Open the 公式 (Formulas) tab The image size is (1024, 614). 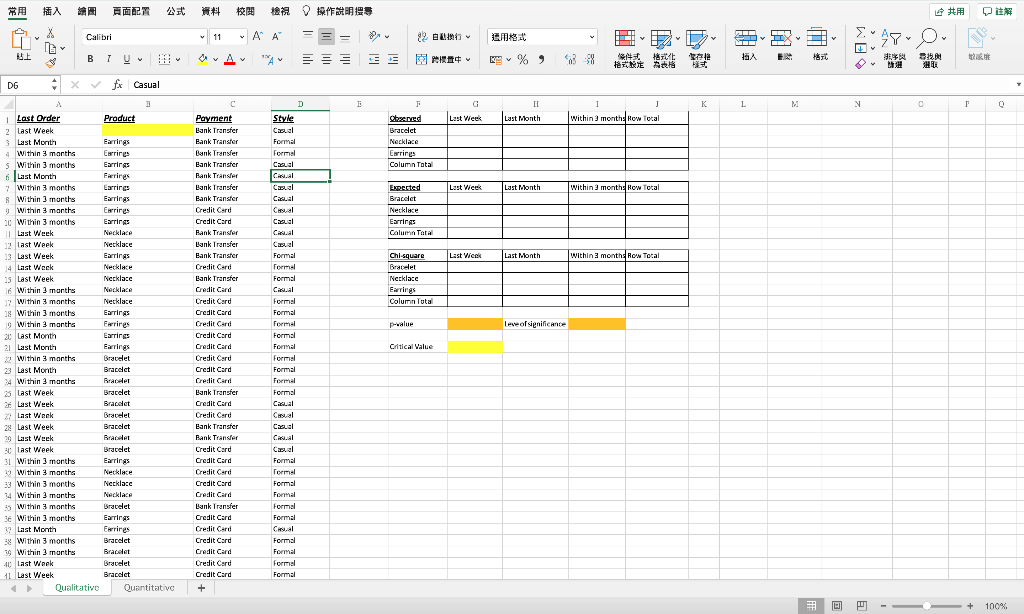[175, 11]
